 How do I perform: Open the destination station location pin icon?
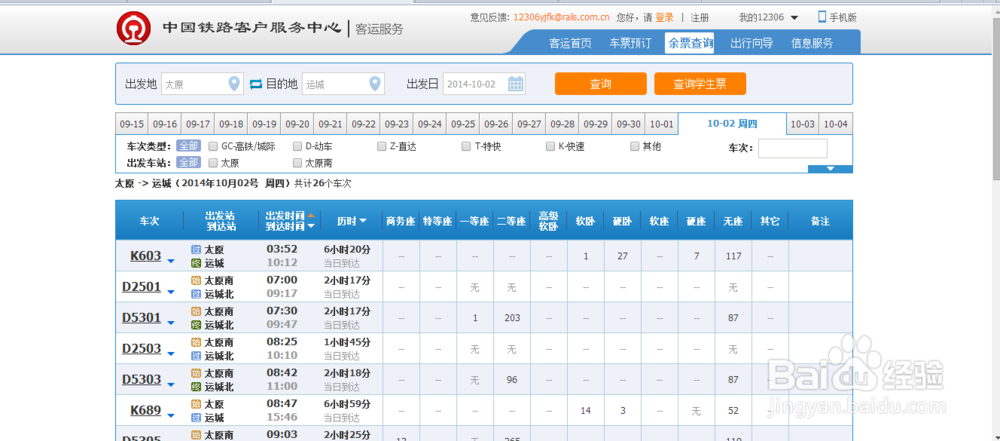375,84
